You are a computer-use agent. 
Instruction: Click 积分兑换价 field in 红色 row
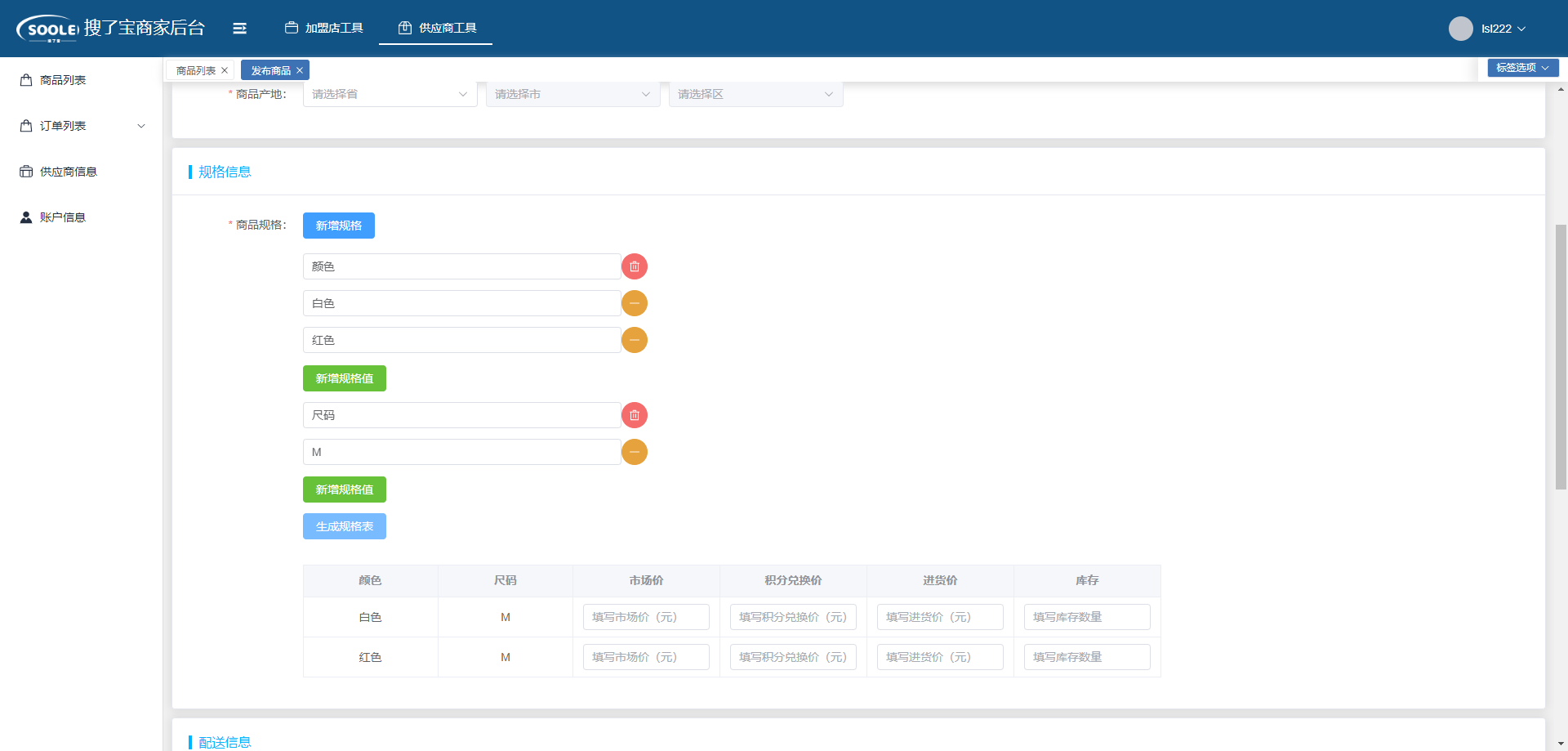pyautogui.click(x=793, y=657)
